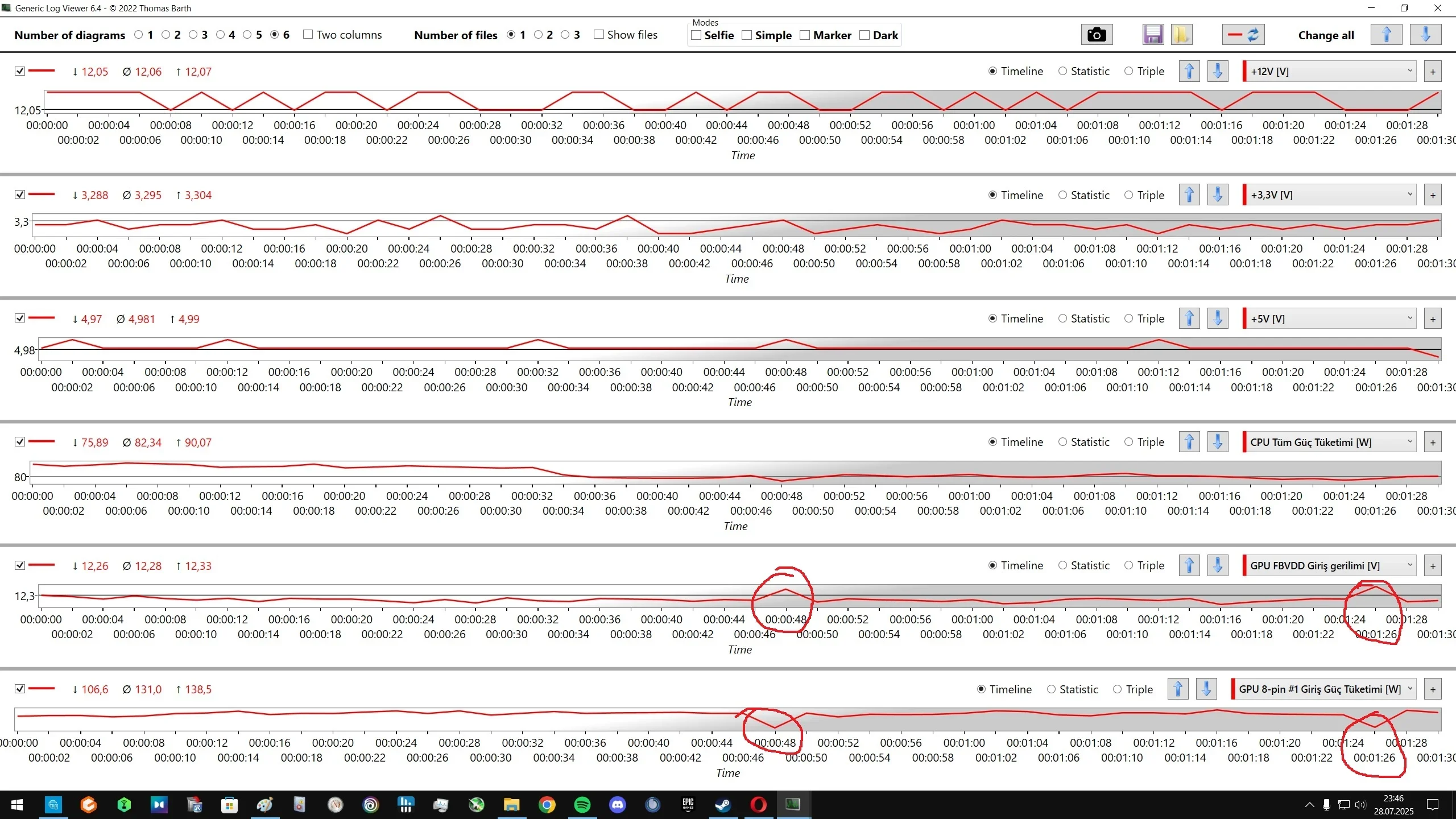Click Change all up arrow button
Screen dimensions: 1456x819
pyautogui.click(x=1386, y=35)
